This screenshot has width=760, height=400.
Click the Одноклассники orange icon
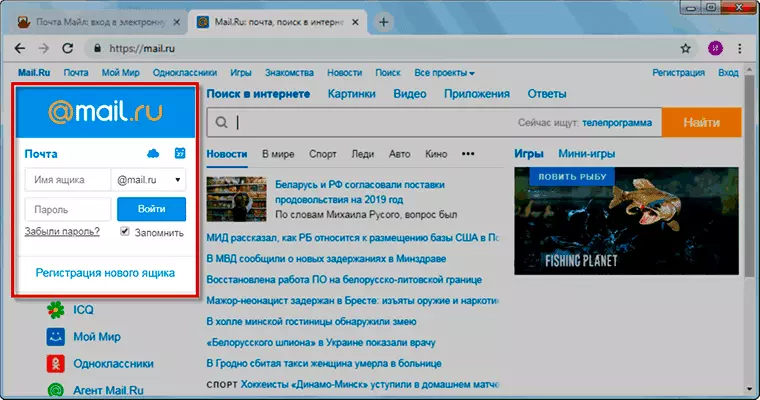pos(56,364)
